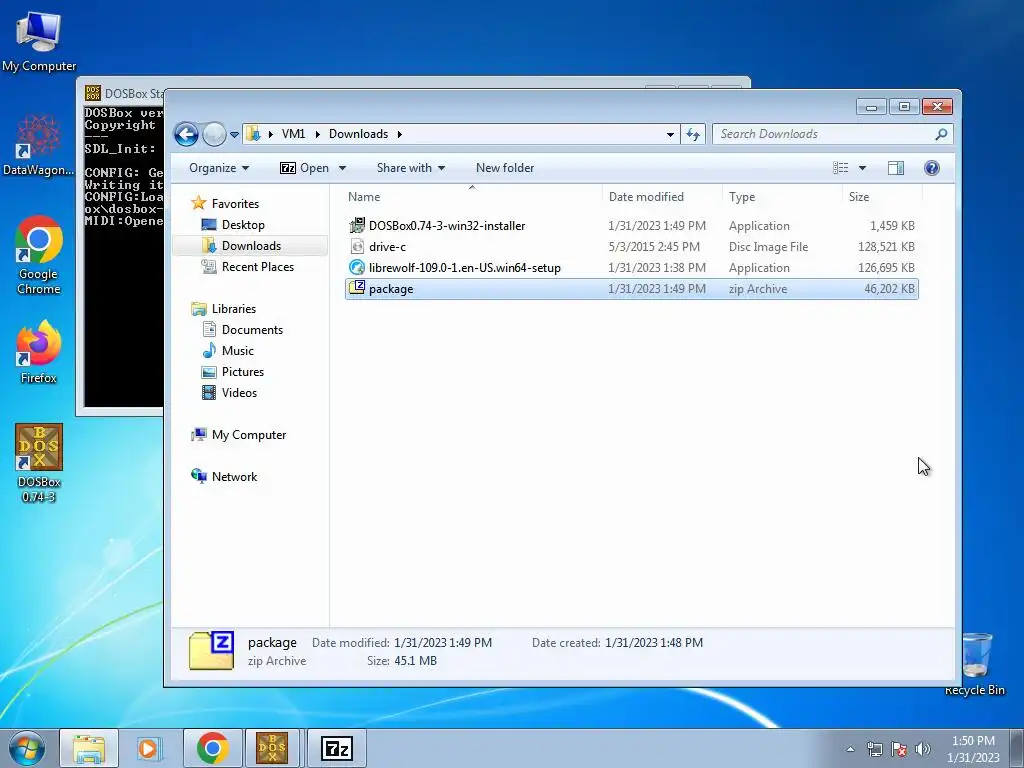Viewport: 1024px width, 768px height.
Task: Select the package zip archive
Action: 632,289
